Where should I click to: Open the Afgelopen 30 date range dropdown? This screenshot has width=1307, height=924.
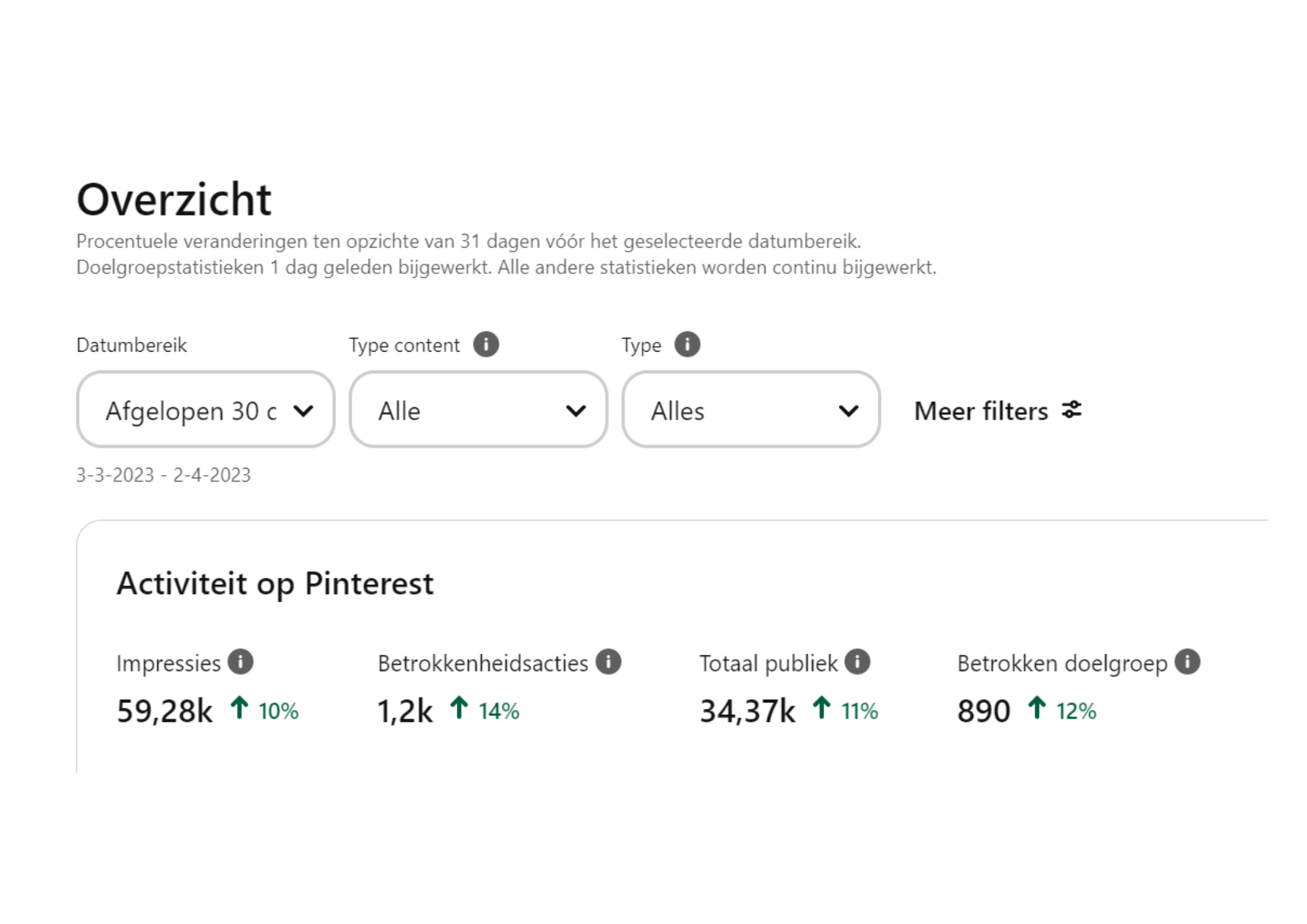206,410
